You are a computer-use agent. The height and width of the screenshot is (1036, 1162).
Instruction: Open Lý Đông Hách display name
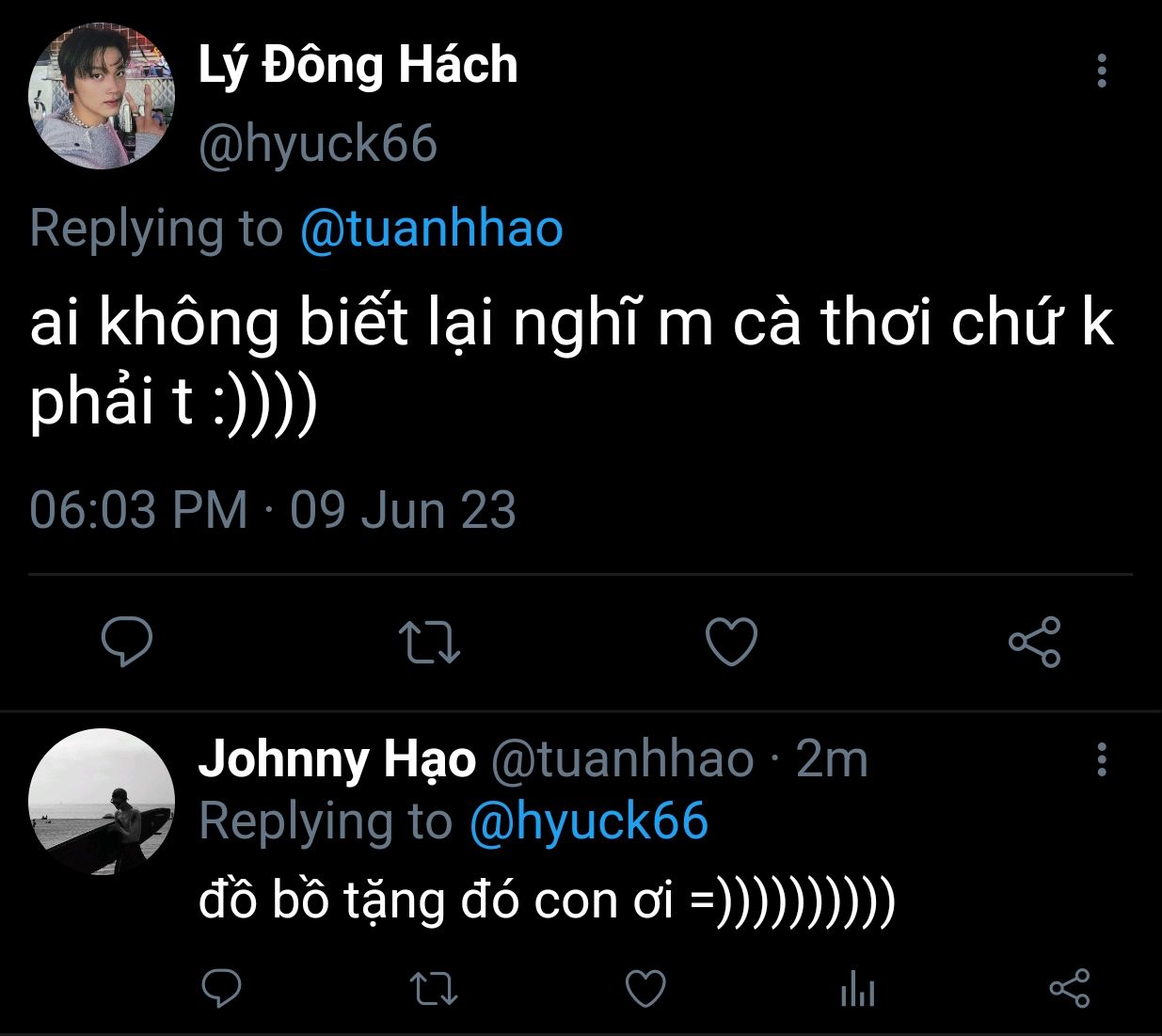358,66
